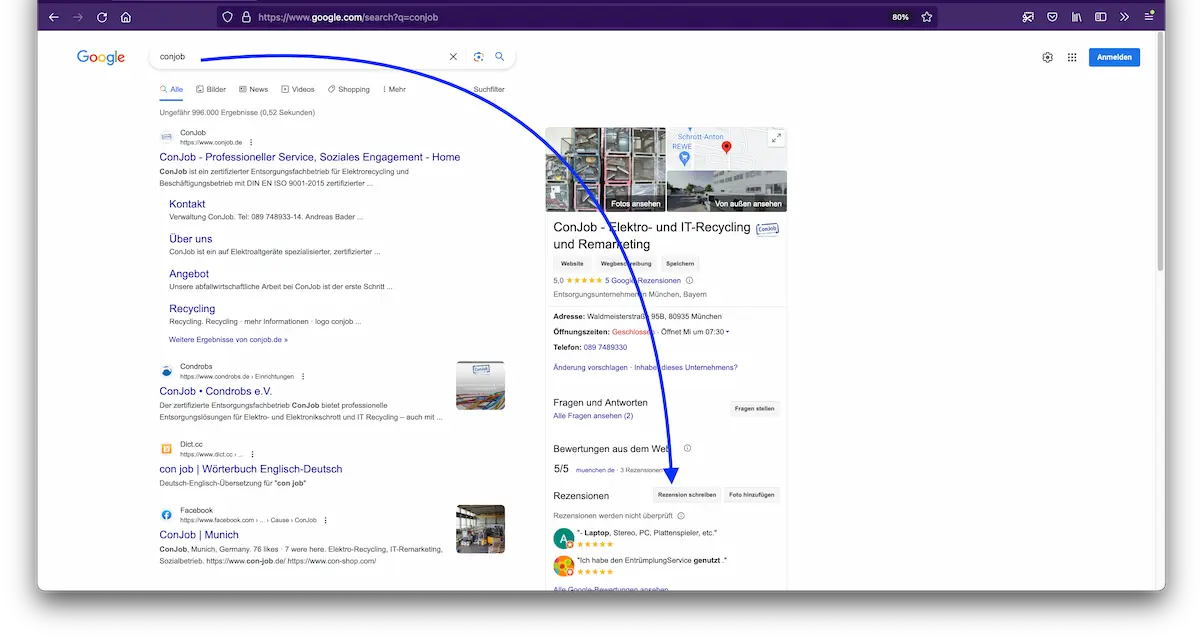
Task: Click the conjob search input field
Action: 300,57
